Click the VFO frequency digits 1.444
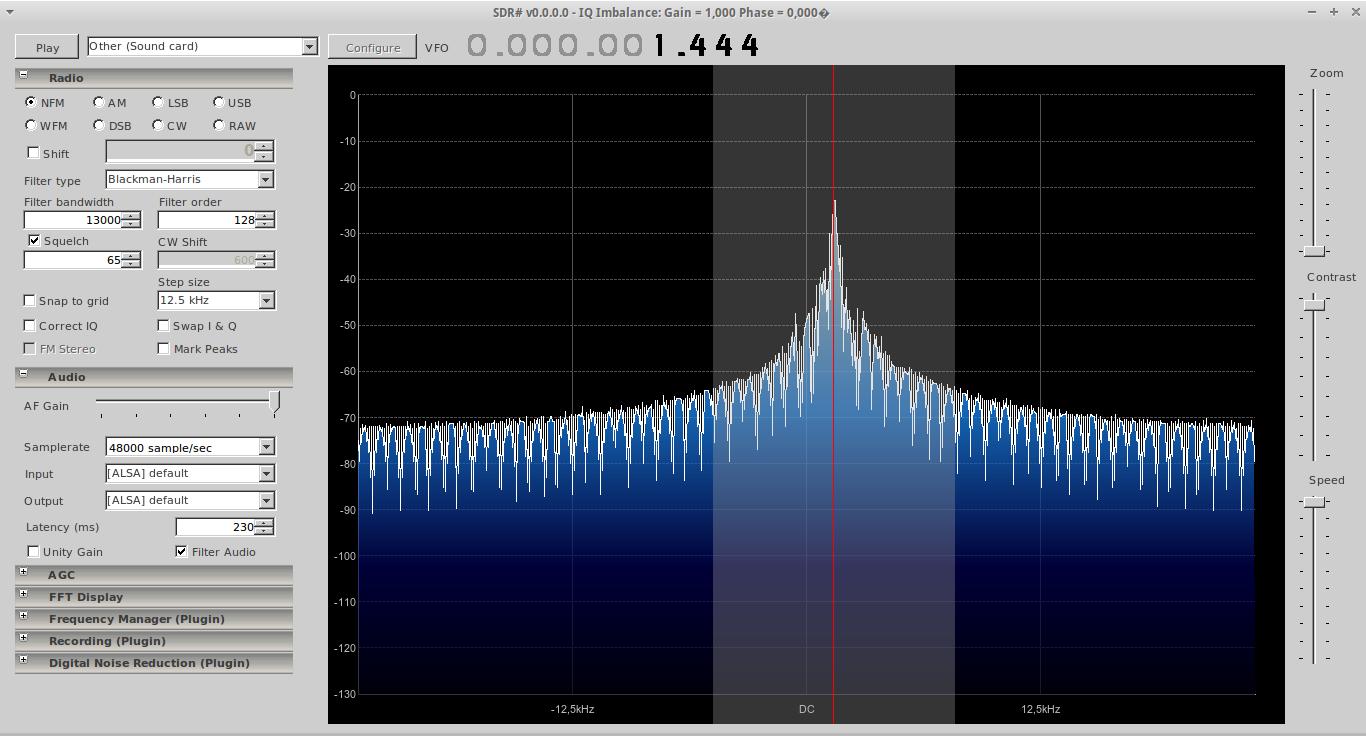 (x=707, y=46)
